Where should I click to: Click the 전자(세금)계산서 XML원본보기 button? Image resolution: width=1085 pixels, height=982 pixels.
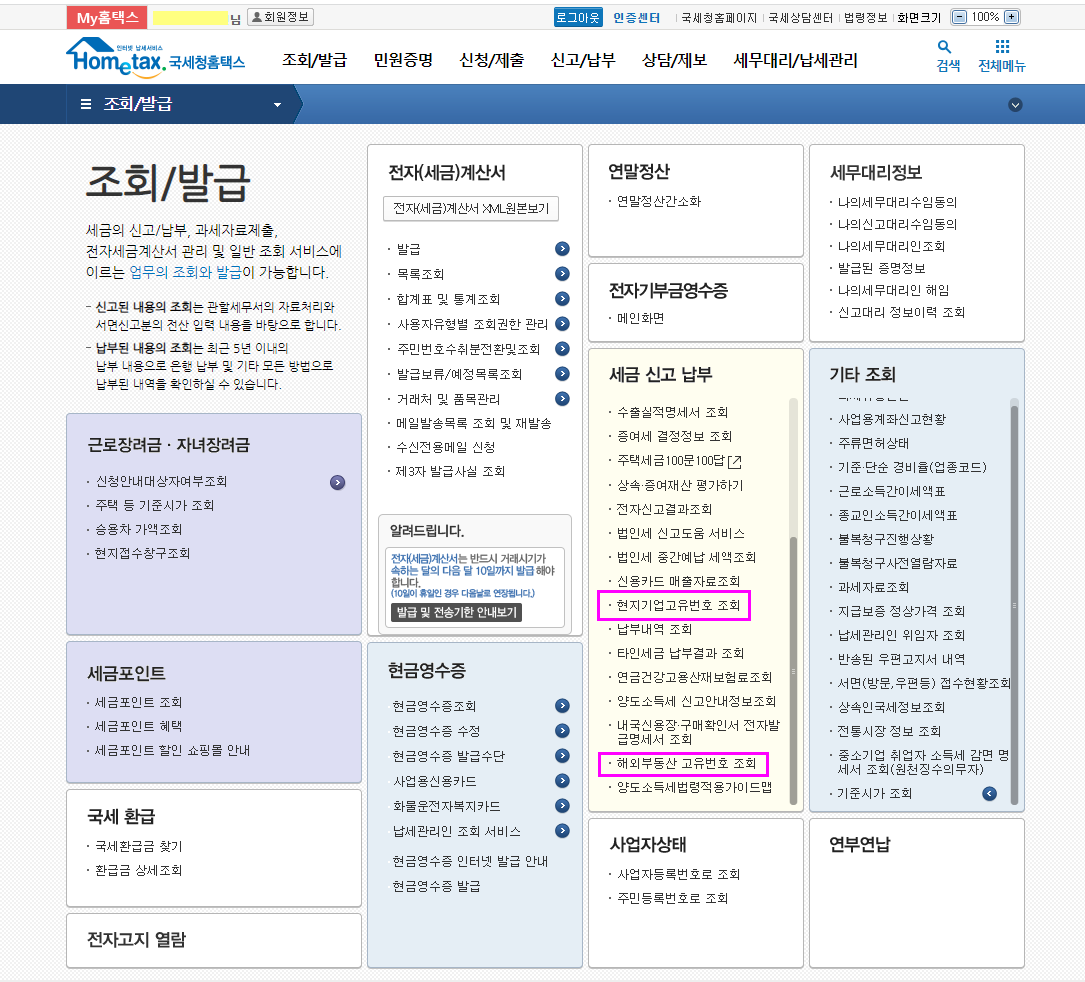[471, 208]
